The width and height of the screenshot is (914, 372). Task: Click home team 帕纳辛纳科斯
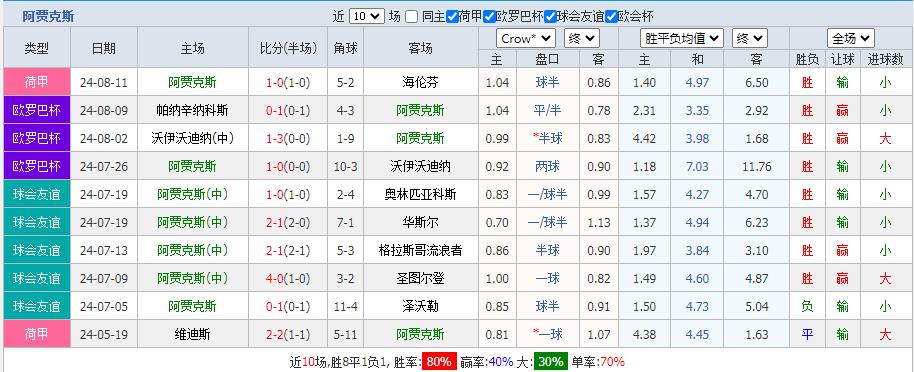click(192, 110)
